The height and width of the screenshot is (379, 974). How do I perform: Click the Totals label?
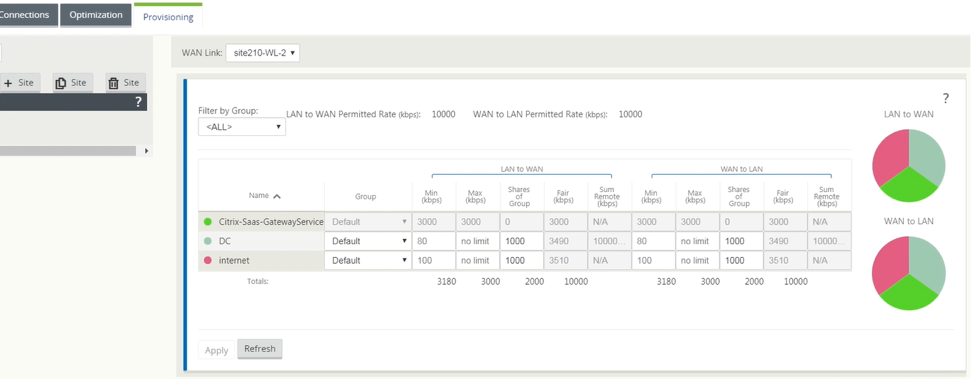pos(258,281)
